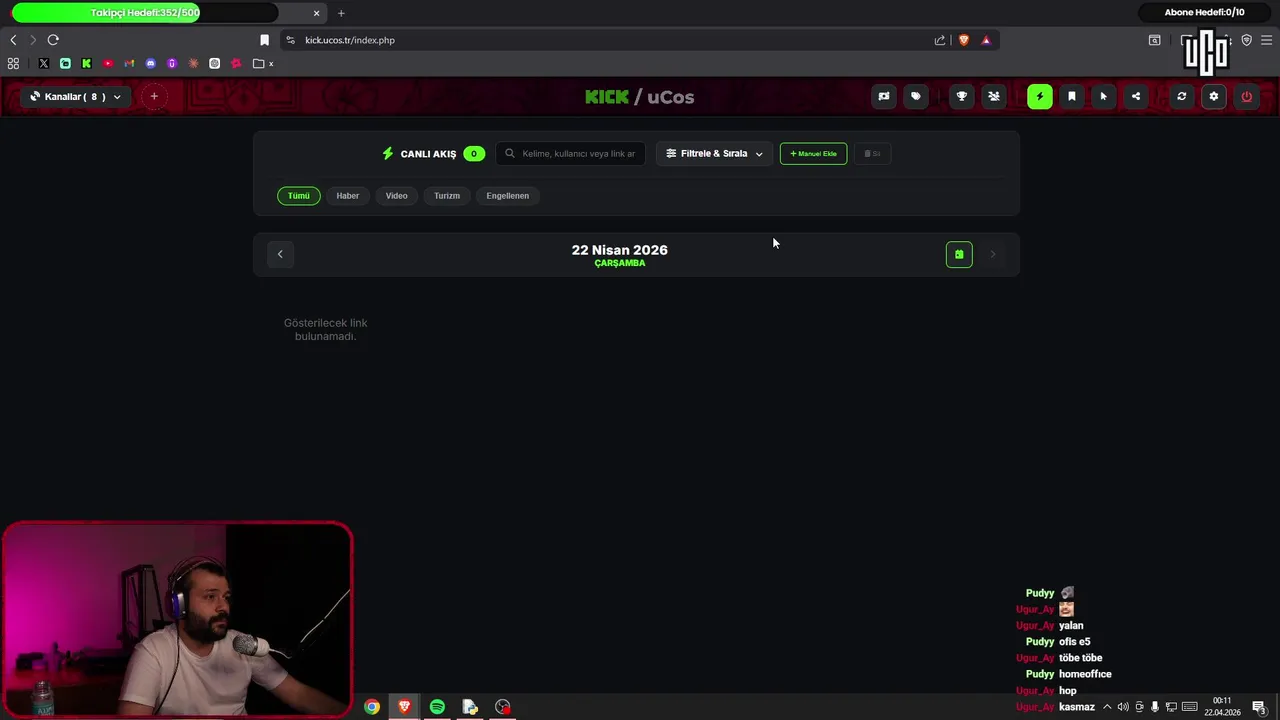Open new browser tab with plus

coord(341,13)
